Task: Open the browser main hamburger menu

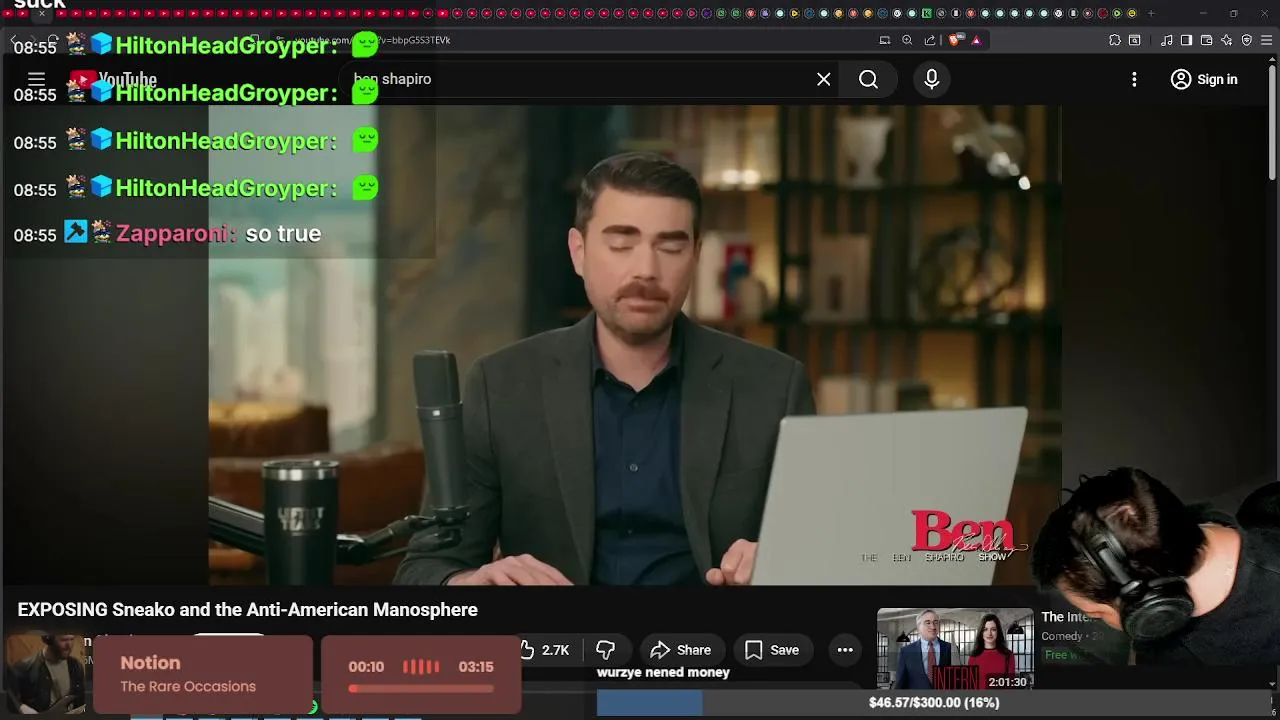Action: (1267, 40)
